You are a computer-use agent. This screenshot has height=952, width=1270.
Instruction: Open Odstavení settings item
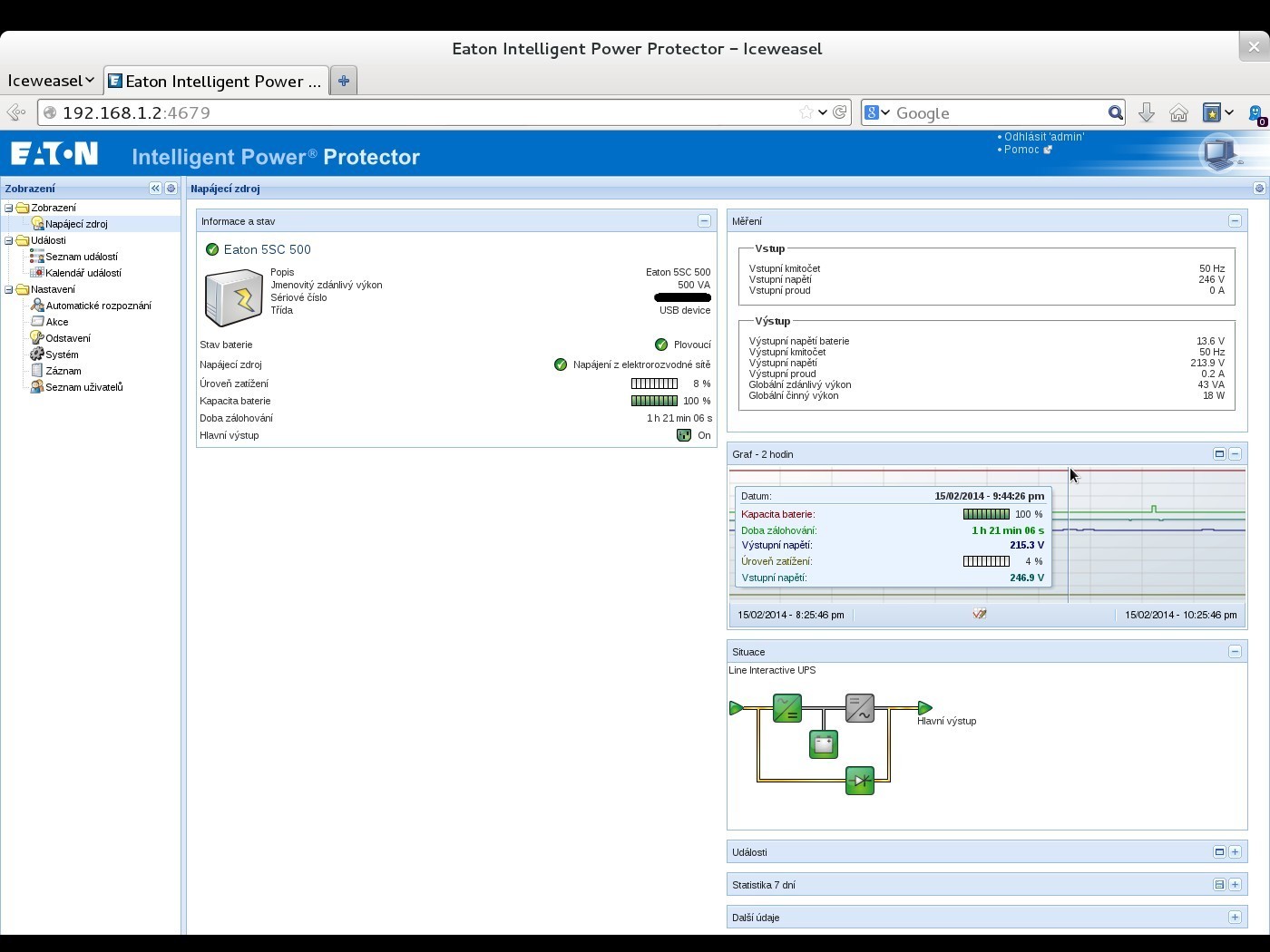point(68,338)
